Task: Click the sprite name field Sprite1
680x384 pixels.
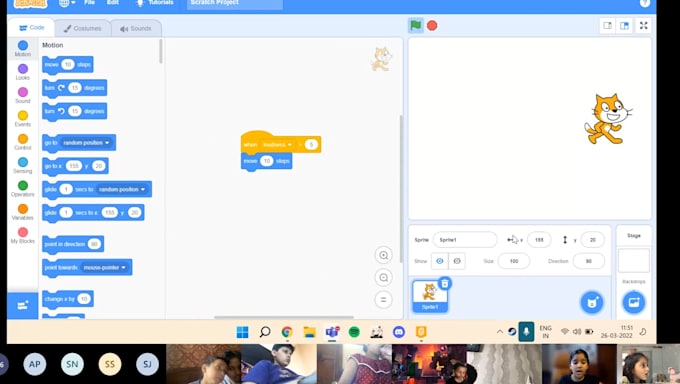Action: click(x=465, y=240)
